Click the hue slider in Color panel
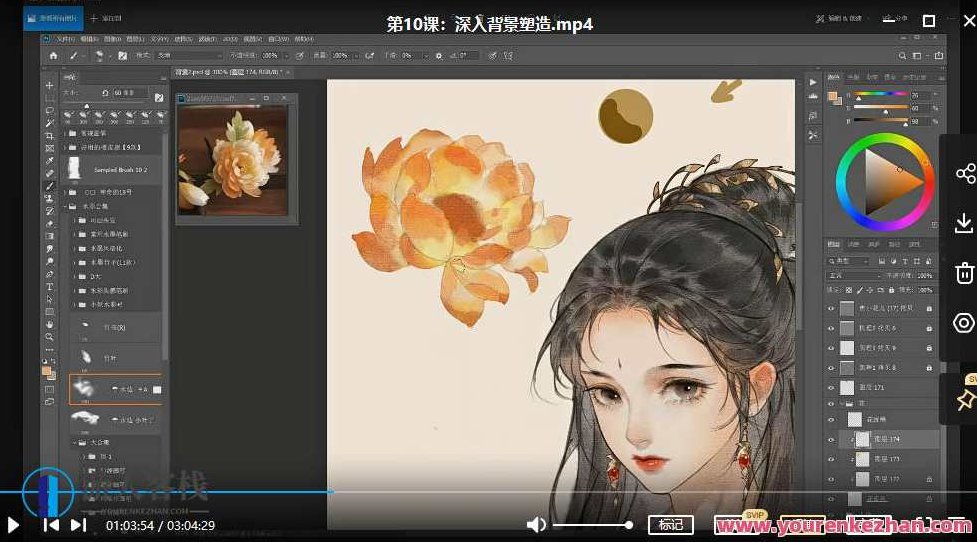Viewport: 977px width, 542px height. pyautogui.click(x=881, y=95)
